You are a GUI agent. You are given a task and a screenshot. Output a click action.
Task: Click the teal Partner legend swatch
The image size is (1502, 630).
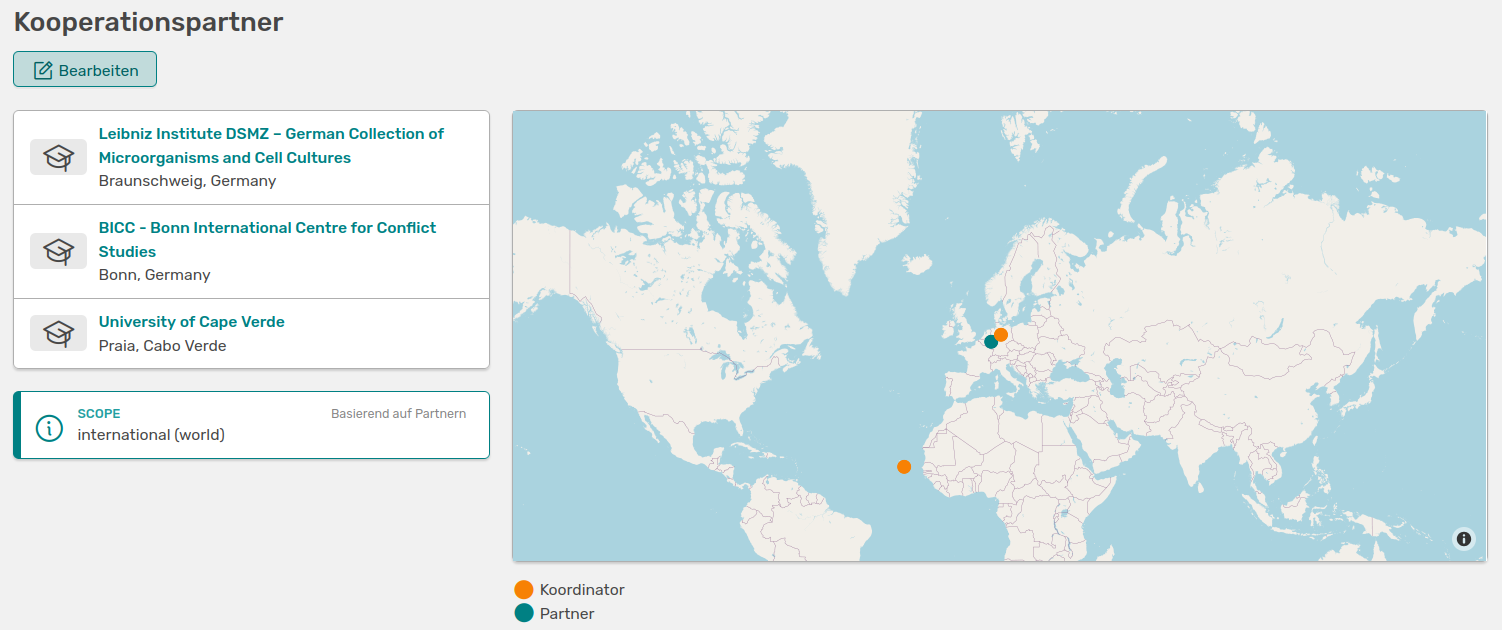(x=524, y=613)
